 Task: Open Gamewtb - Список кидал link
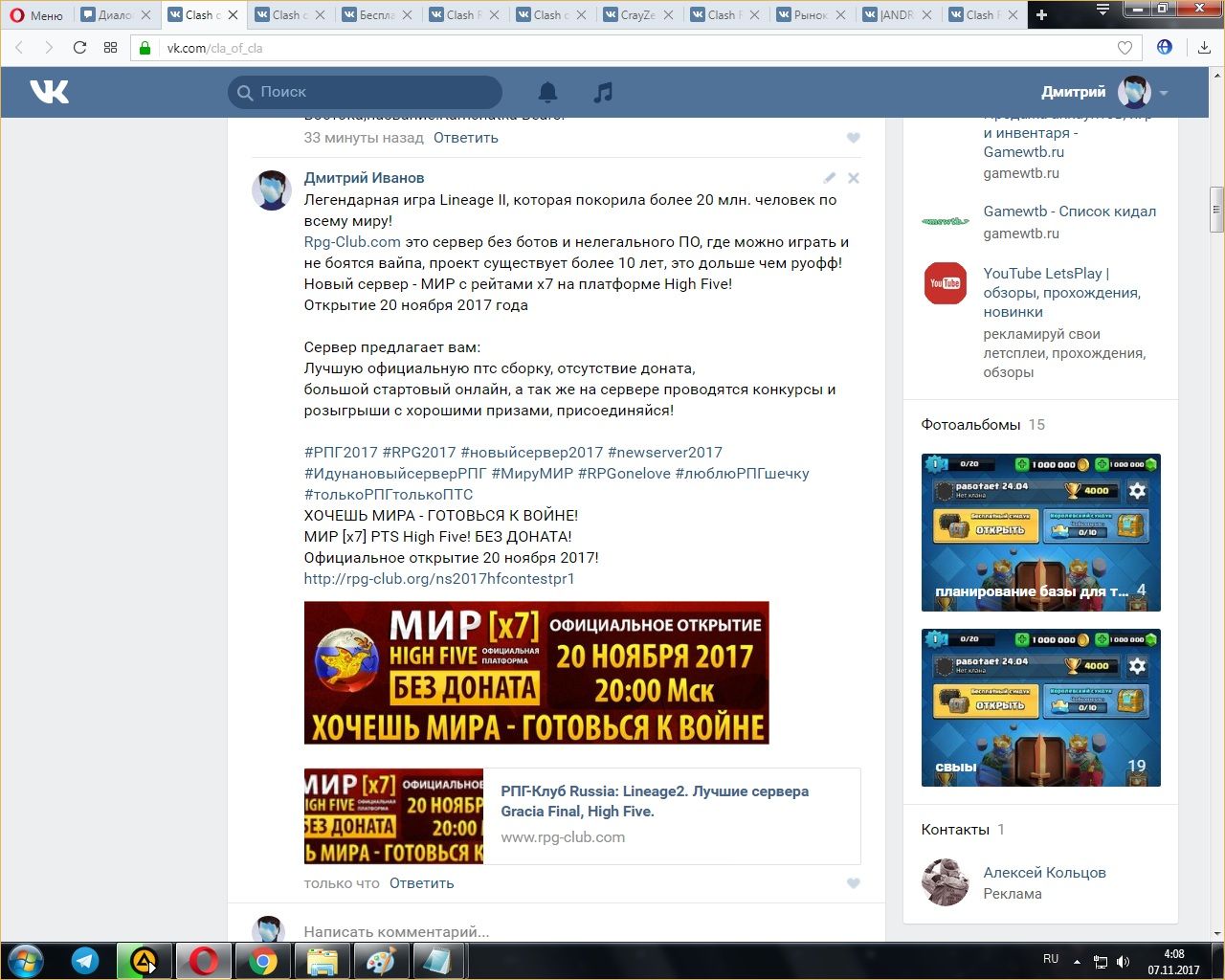pyautogui.click(x=1070, y=212)
